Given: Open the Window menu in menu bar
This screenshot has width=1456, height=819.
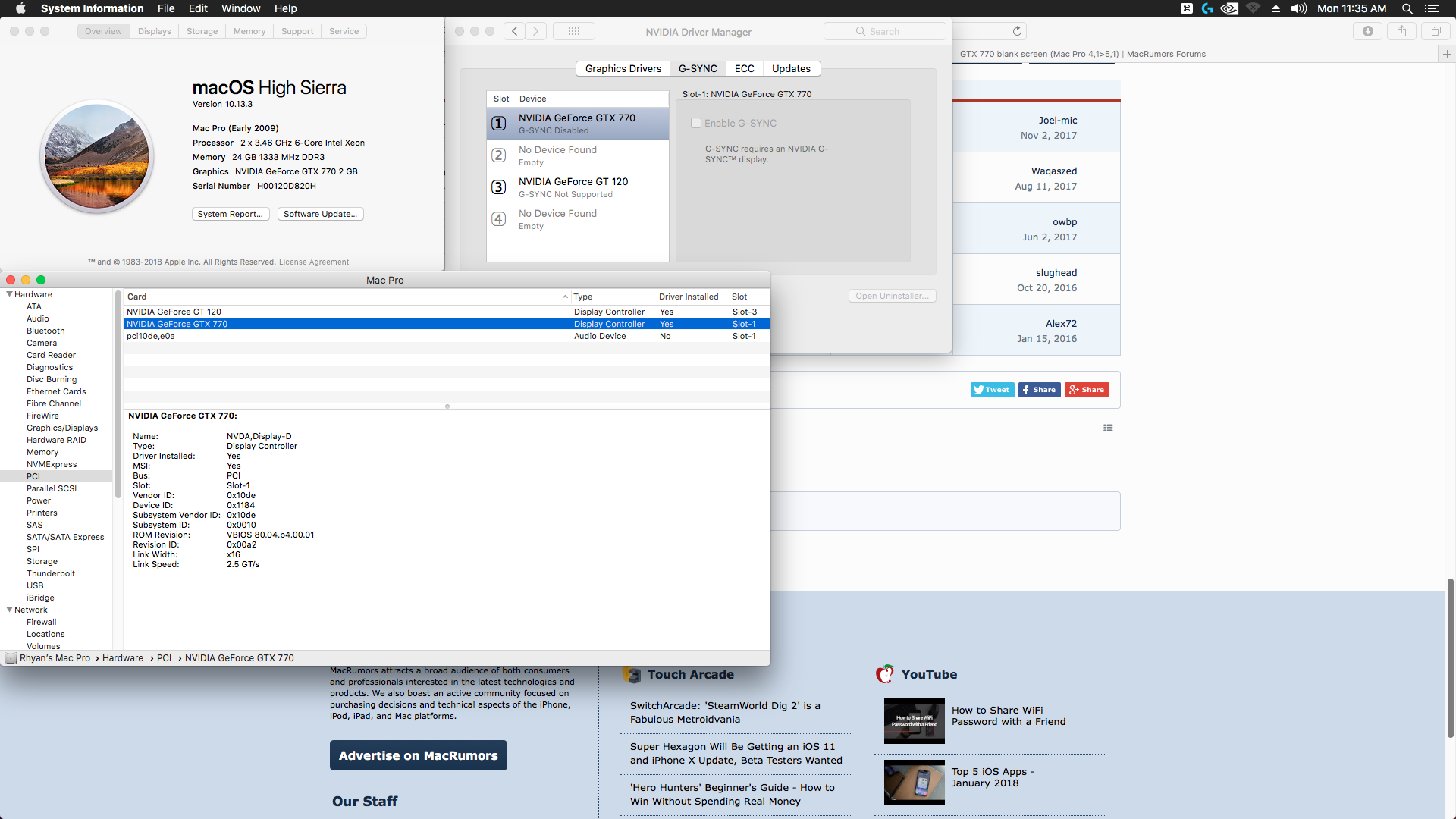Looking at the screenshot, I should pyautogui.click(x=240, y=8).
